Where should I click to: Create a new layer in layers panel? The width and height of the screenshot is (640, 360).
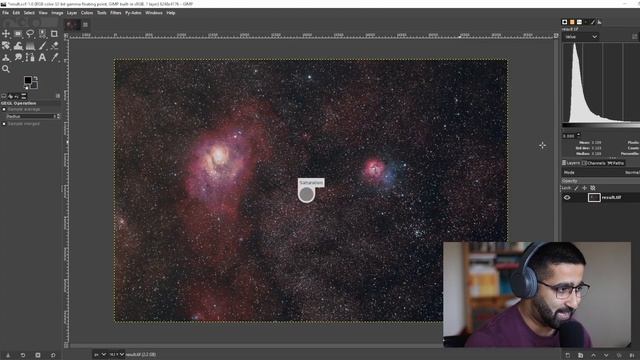(x=568, y=355)
